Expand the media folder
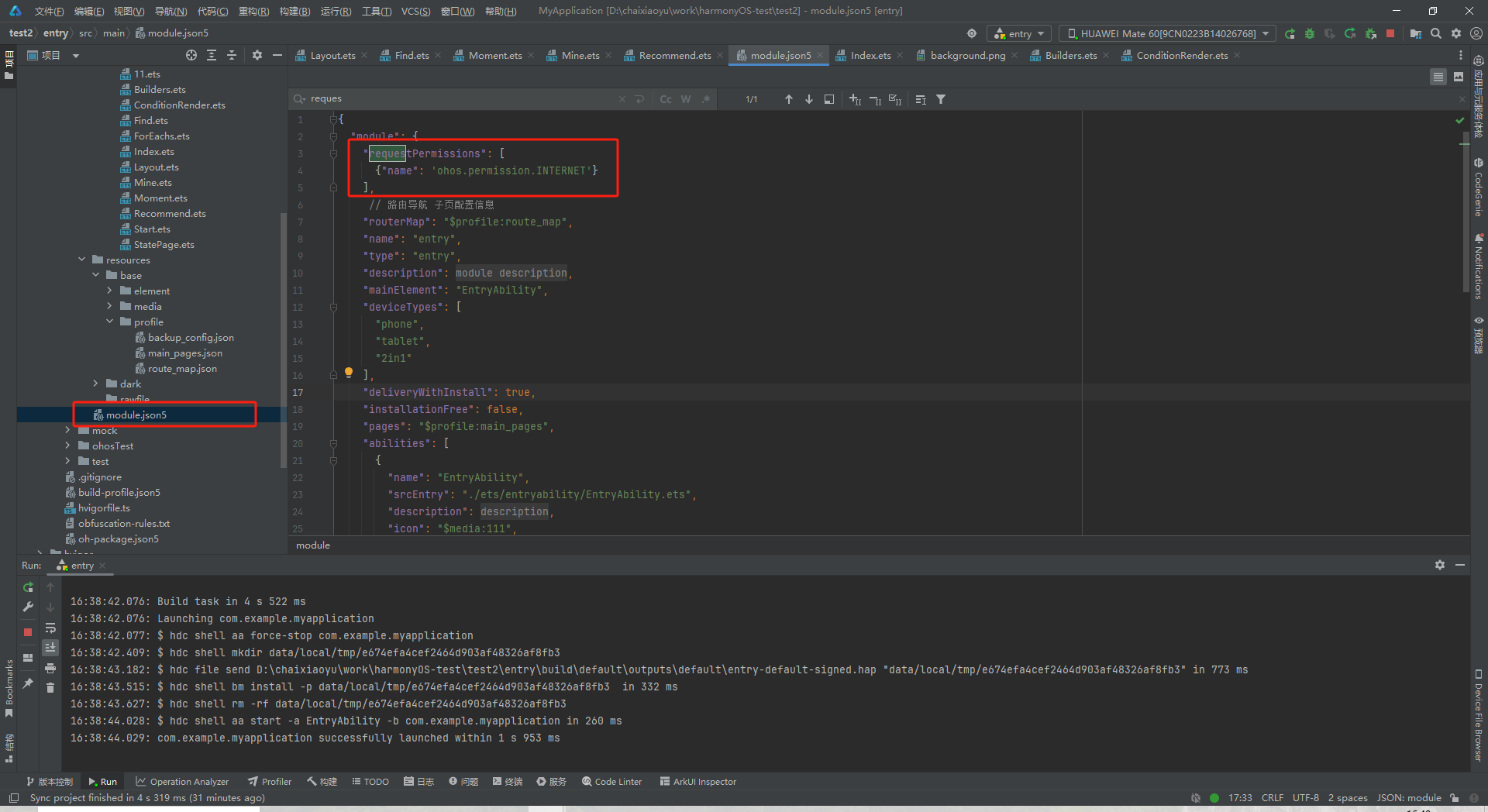The height and width of the screenshot is (812, 1488). [109, 306]
